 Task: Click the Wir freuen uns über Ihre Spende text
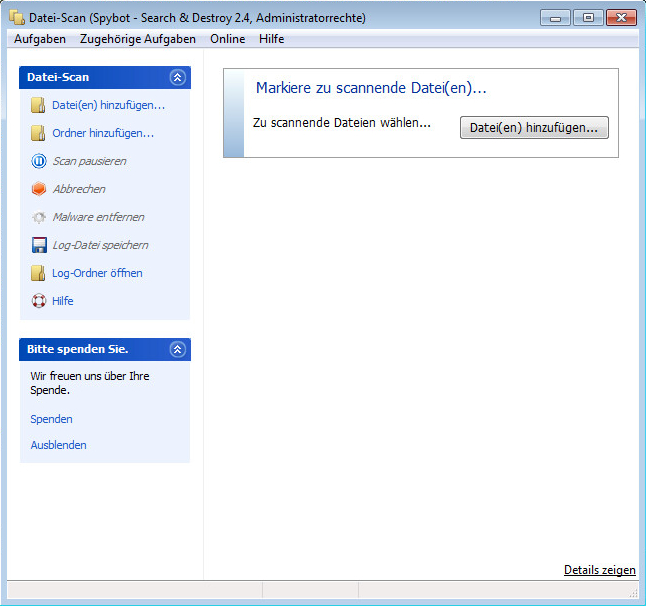pyautogui.click(x=90, y=383)
